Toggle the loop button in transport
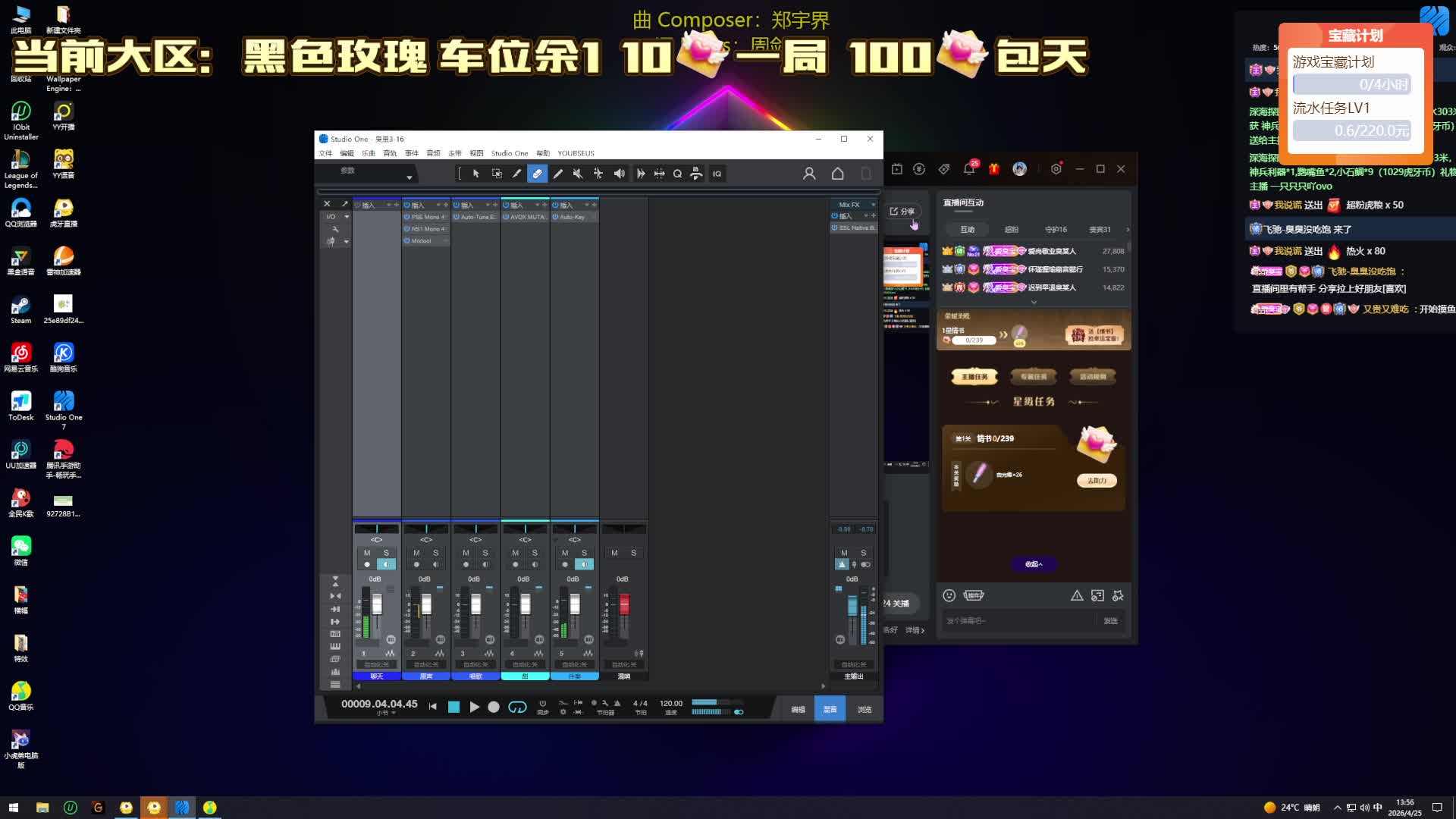Viewport: 1456px width, 819px height. point(517,707)
